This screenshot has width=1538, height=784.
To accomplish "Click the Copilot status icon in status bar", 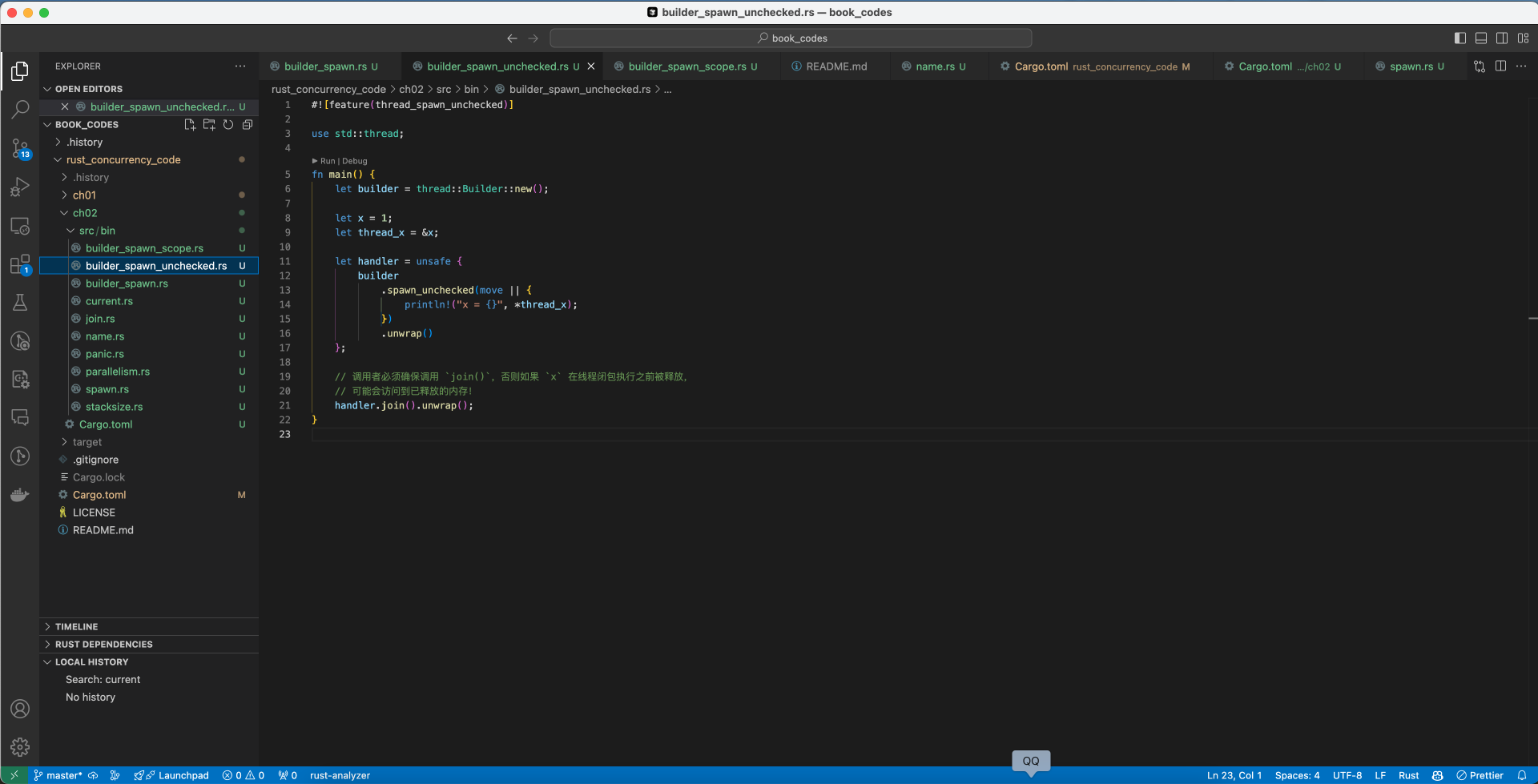I will point(1438,775).
